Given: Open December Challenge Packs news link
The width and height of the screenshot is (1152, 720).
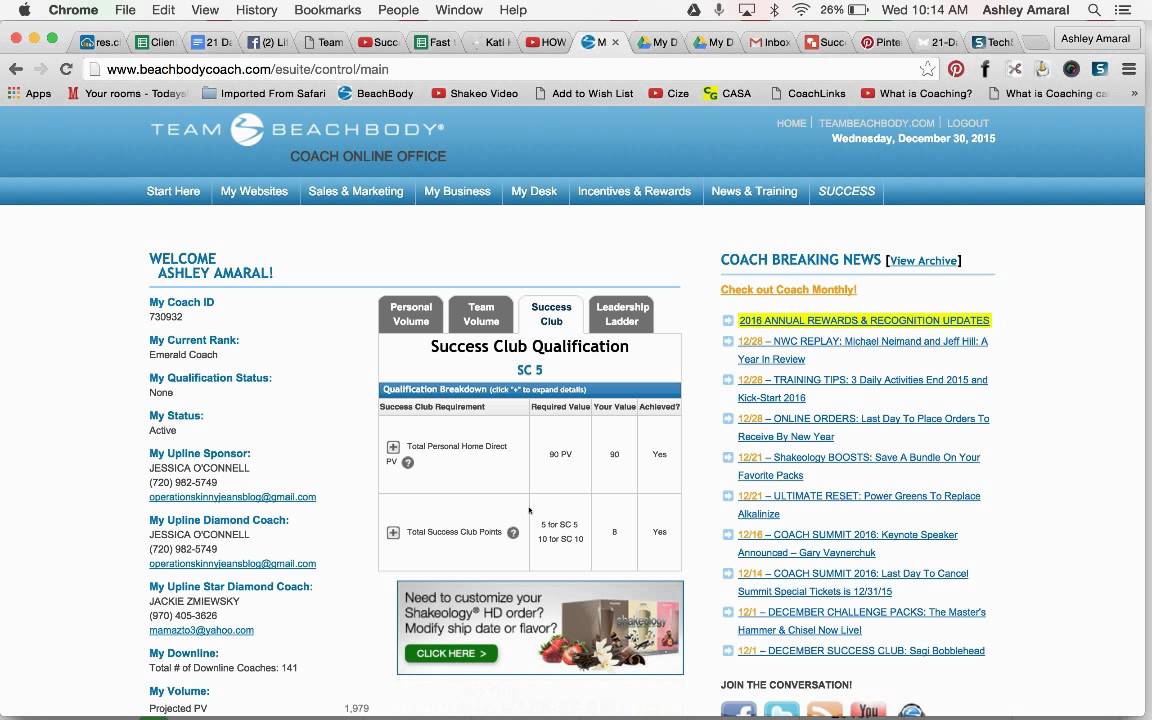Looking at the screenshot, I should 862,621.
